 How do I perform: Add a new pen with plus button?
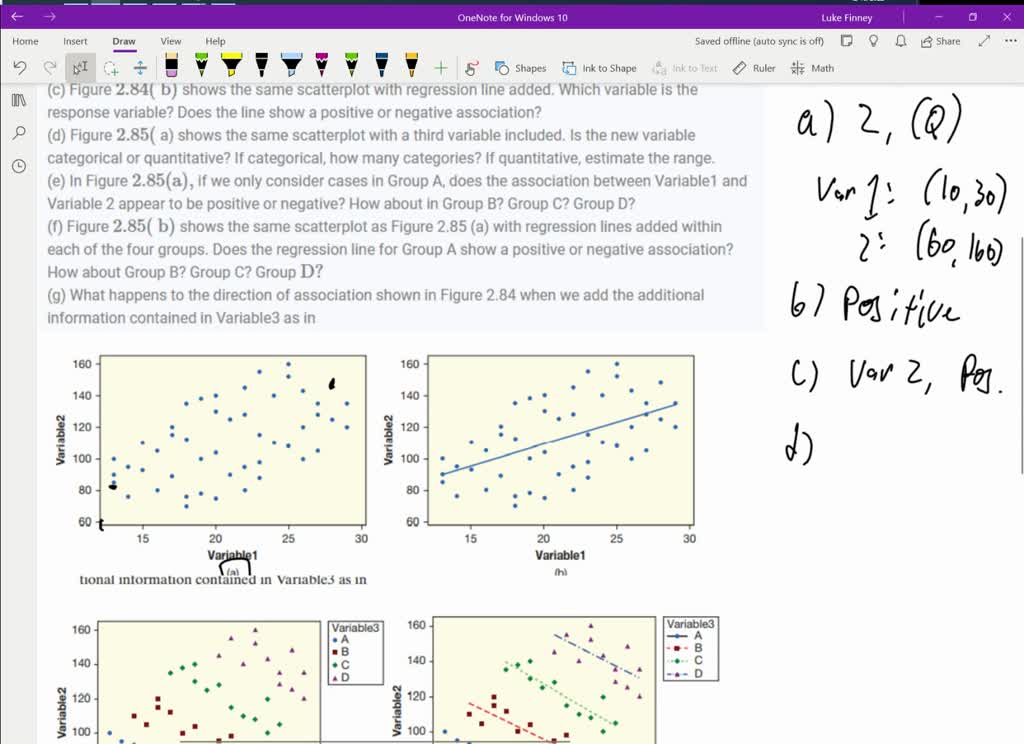440,67
